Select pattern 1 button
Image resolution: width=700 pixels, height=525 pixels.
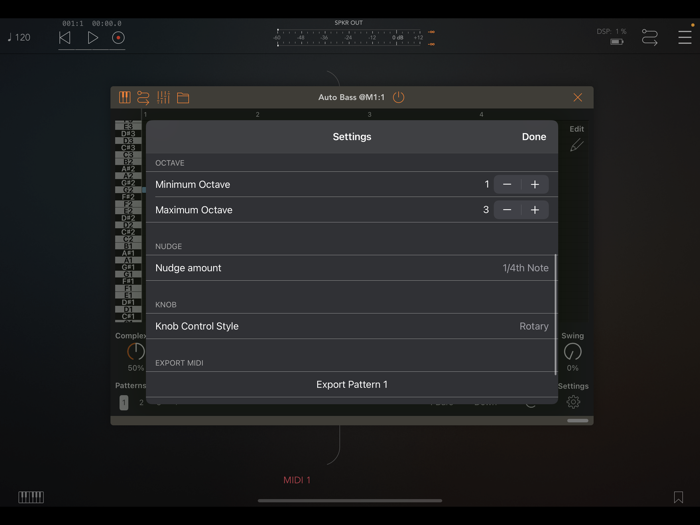click(x=124, y=403)
